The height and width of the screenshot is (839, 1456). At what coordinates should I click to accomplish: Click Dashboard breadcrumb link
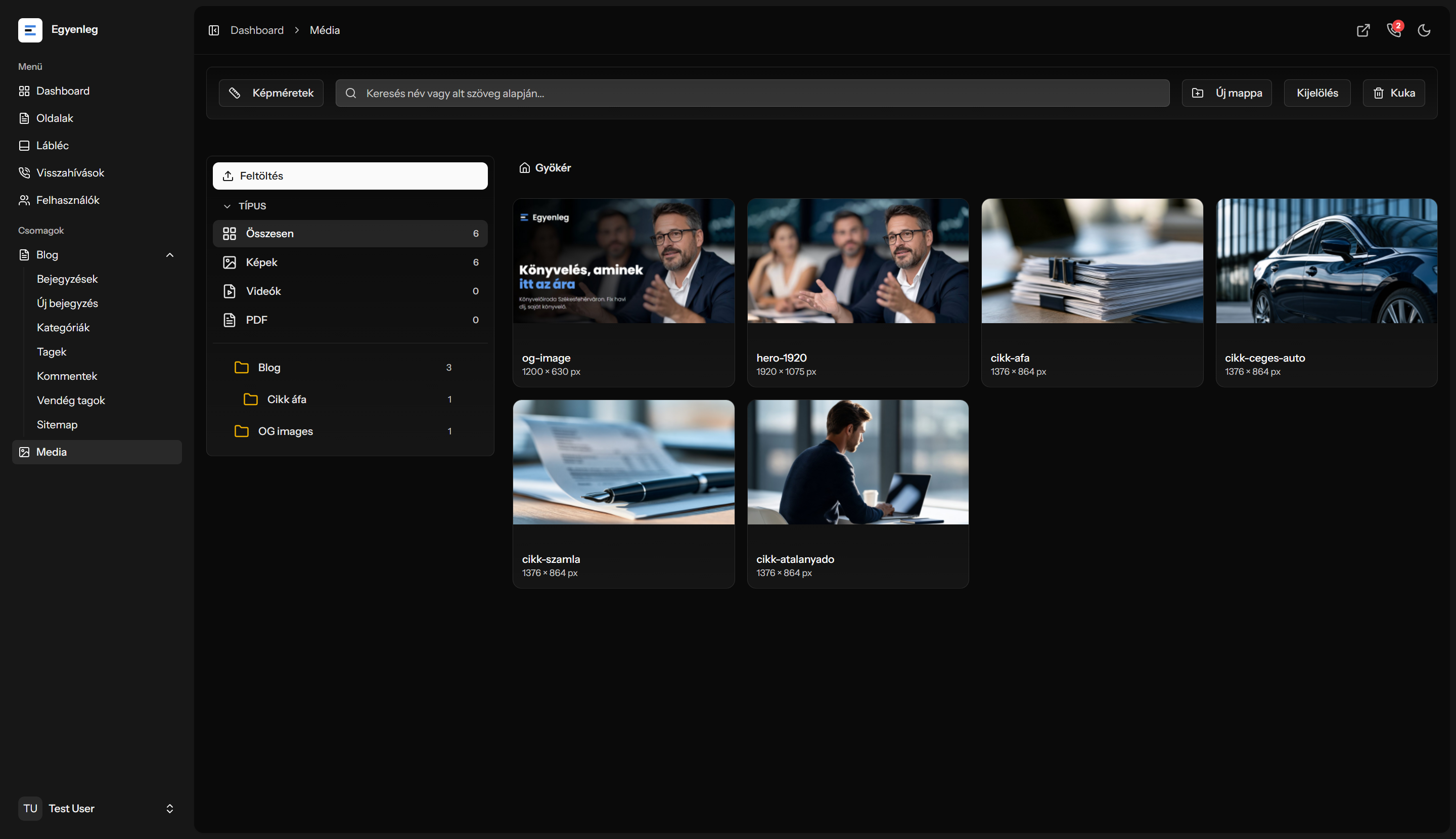tap(257, 30)
